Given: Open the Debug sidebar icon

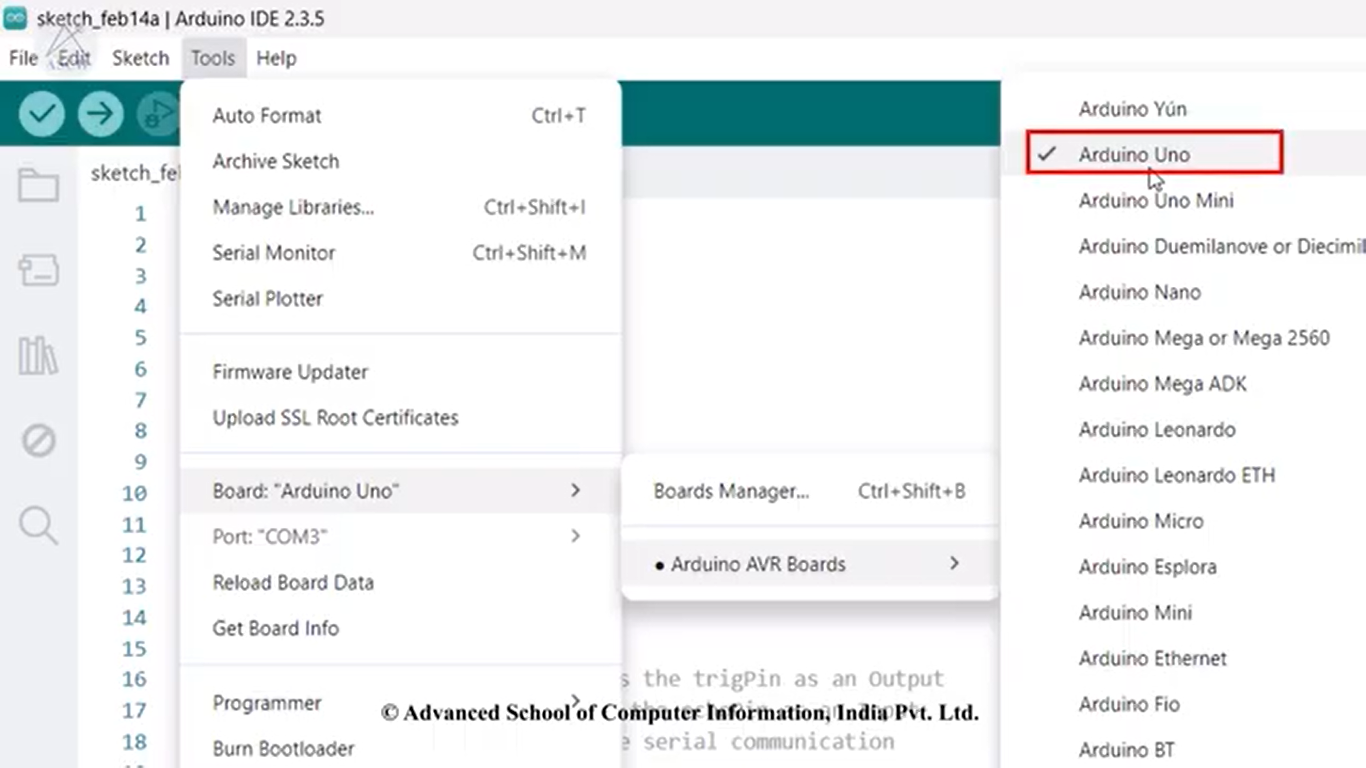Looking at the screenshot, I should tap(38, 440).
